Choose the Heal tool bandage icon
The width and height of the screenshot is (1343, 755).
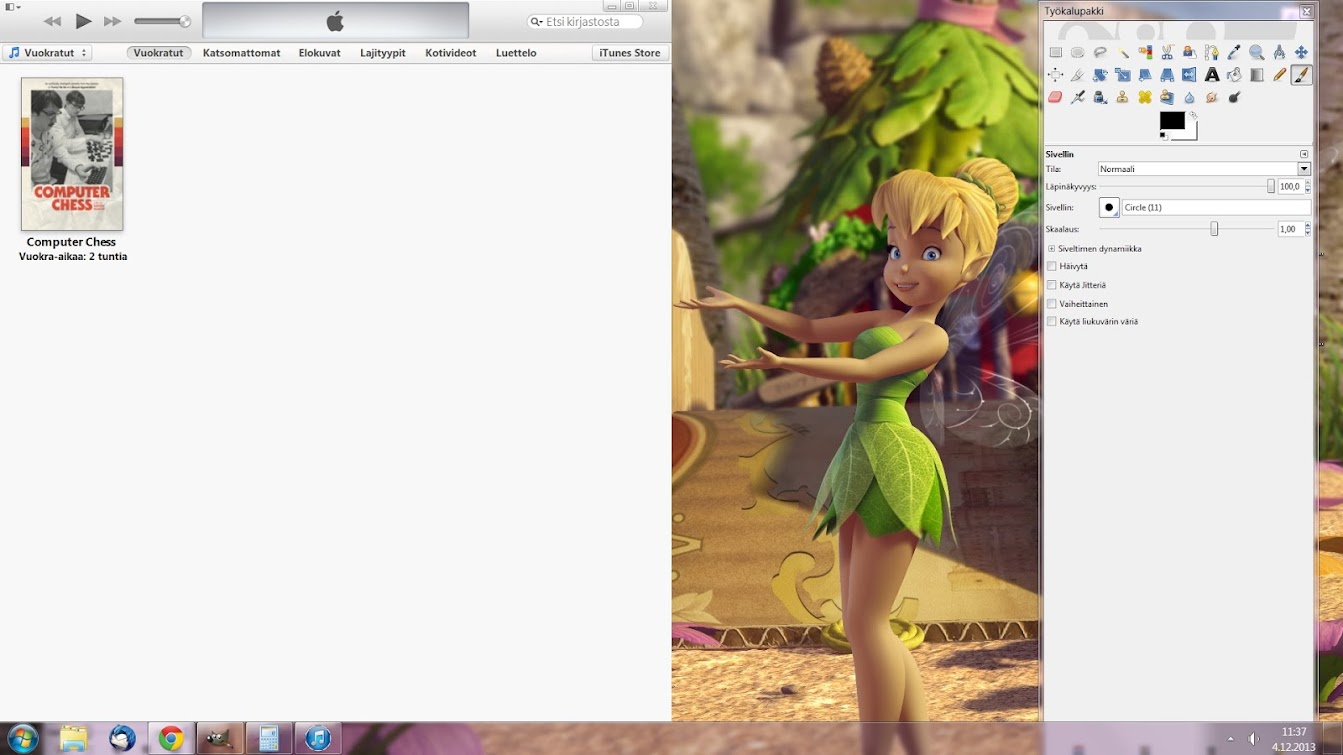coord(1145,97)
